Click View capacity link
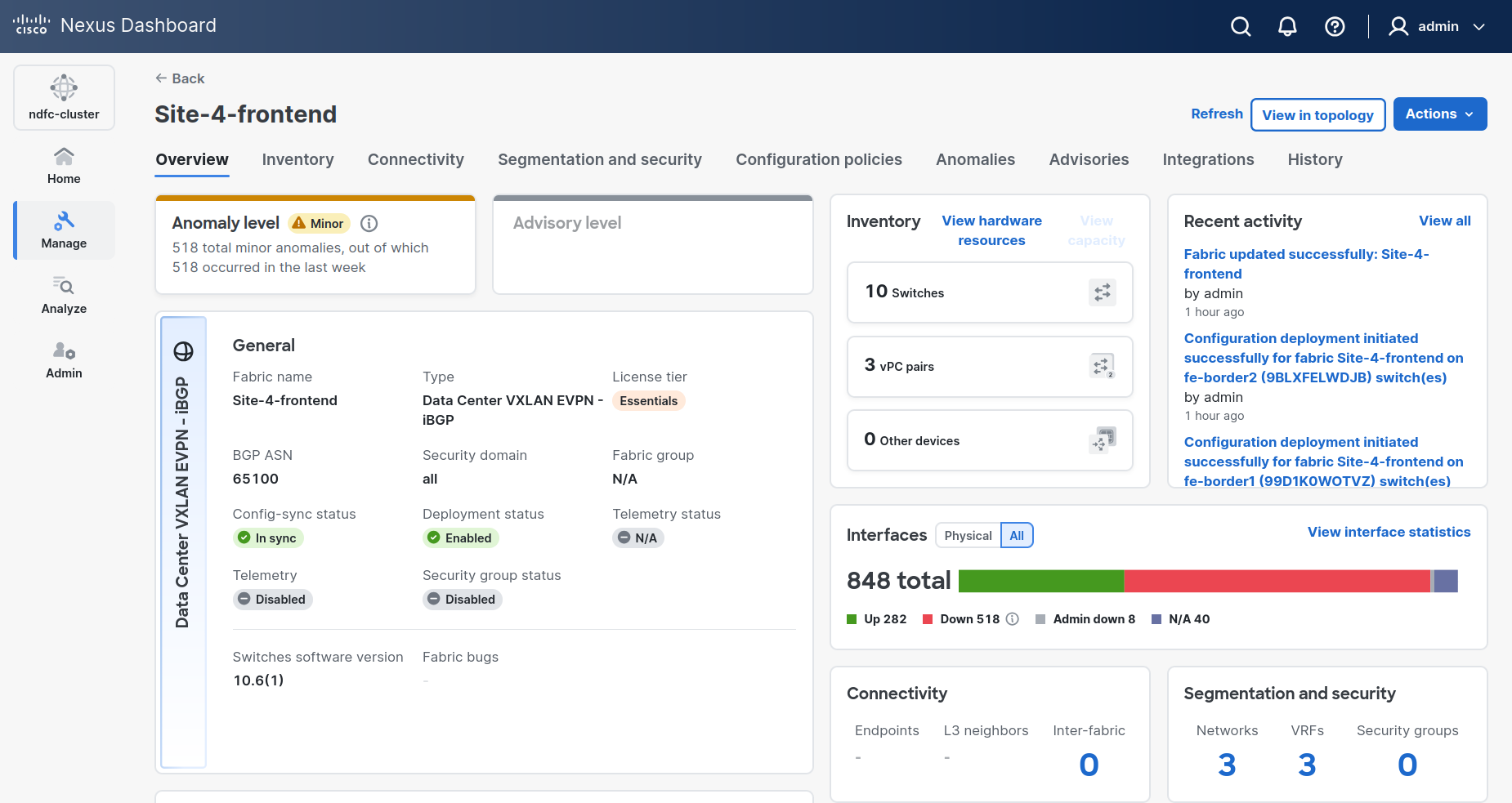1512x803 pixels. (1096, 230)
